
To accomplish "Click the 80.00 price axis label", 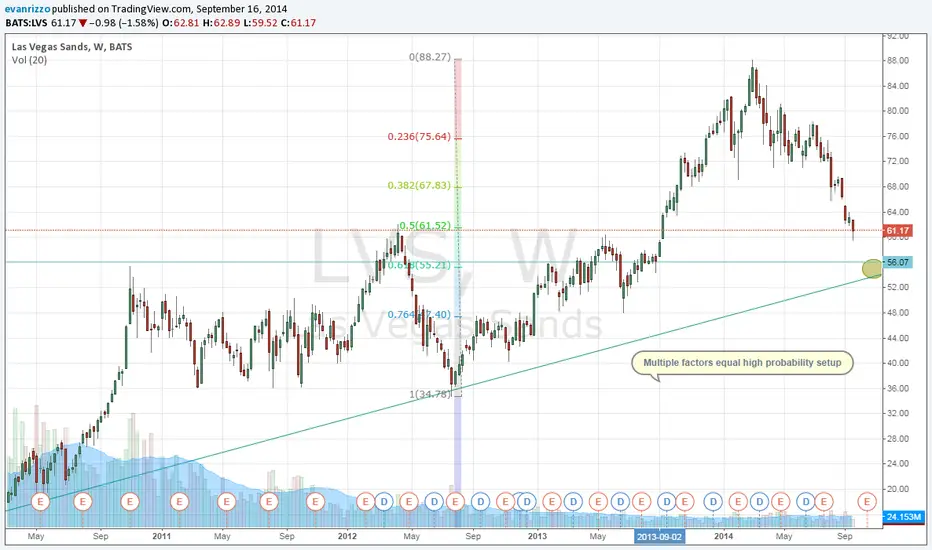I will coord(898,111).
